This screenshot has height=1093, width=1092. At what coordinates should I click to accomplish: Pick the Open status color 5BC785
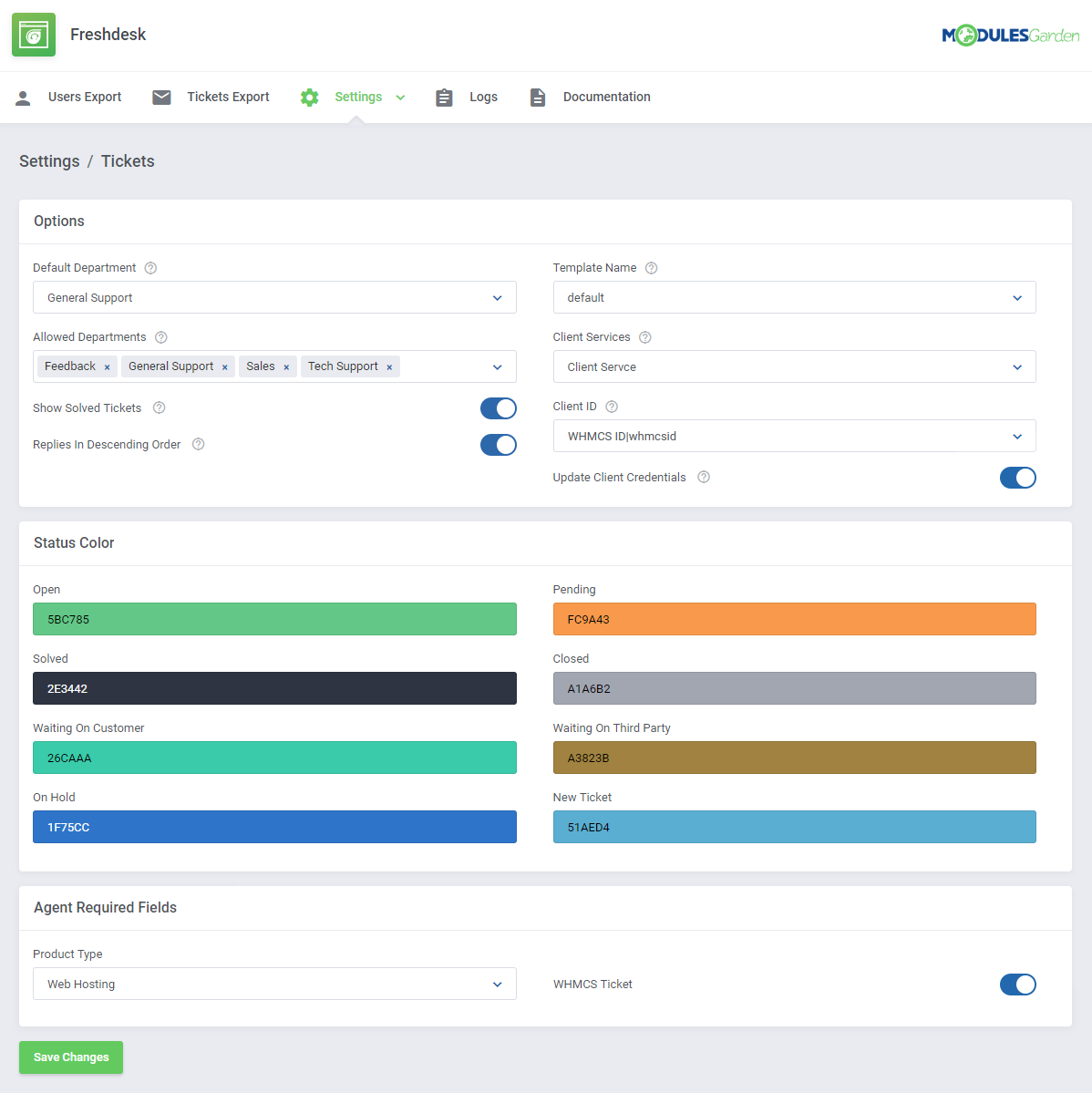pyautogui.click(x=274, y=619)
